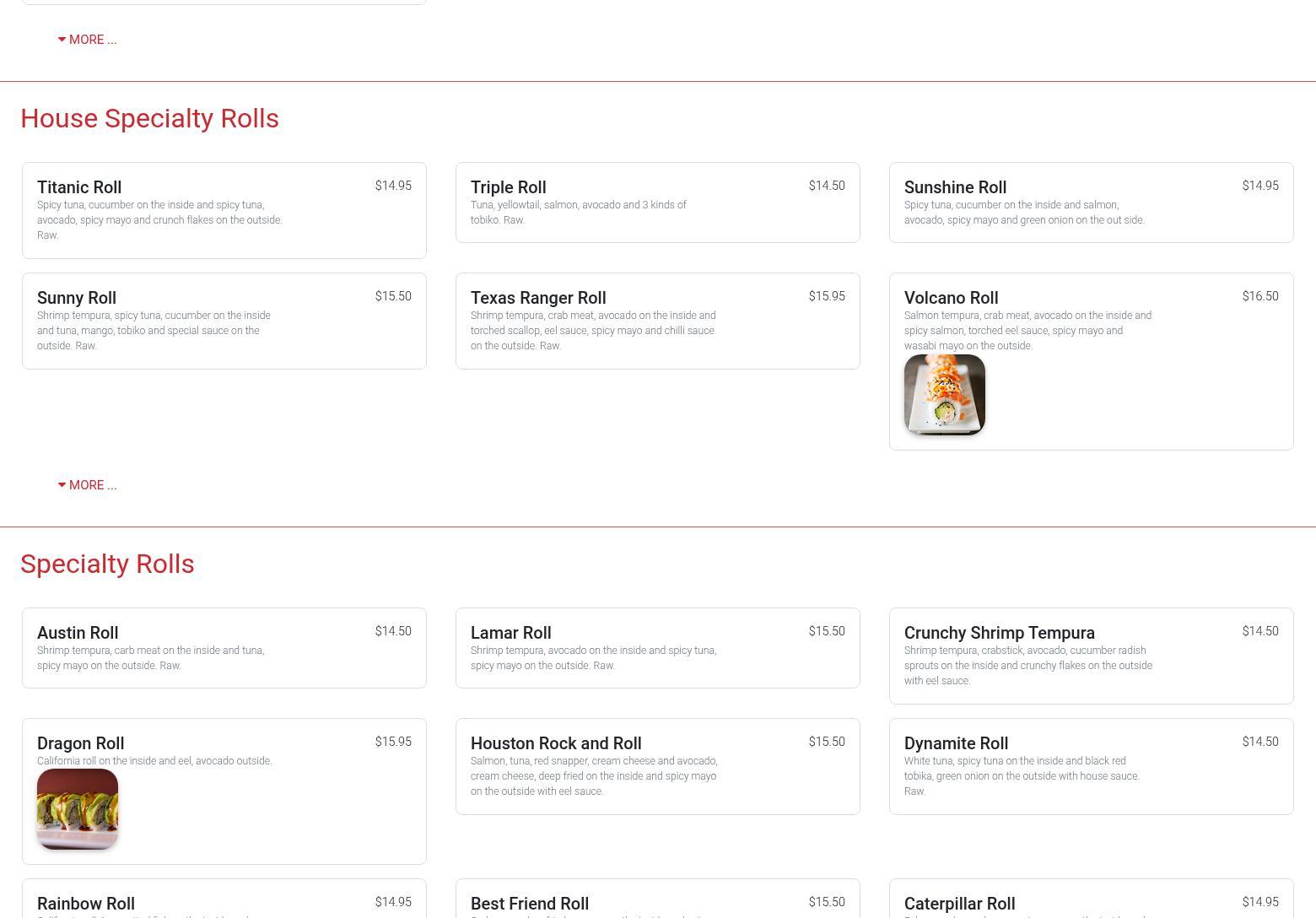Screen dimensions: 1316x918
Task: Click the Volcano Roll description text
Action: [x=1027, y=331]
